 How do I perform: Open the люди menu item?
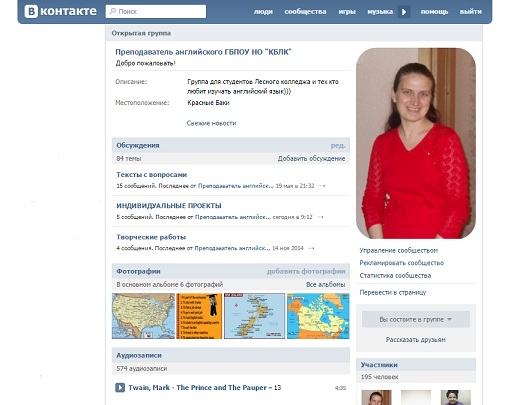click(263, 12)
